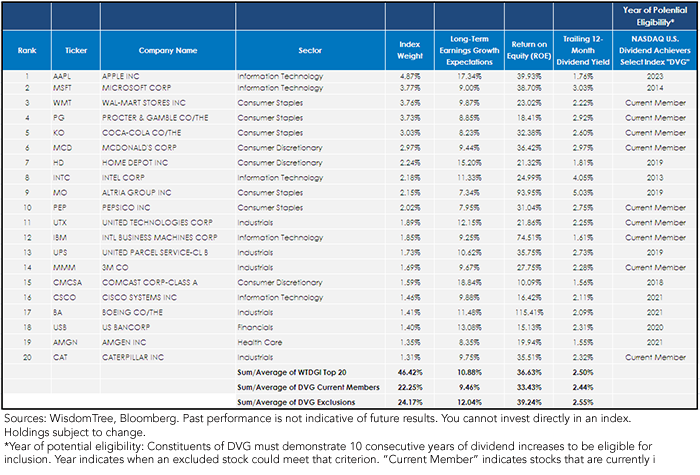Click the Index Weight column header
The image size is (700, 475).
(x=410, y=50)
